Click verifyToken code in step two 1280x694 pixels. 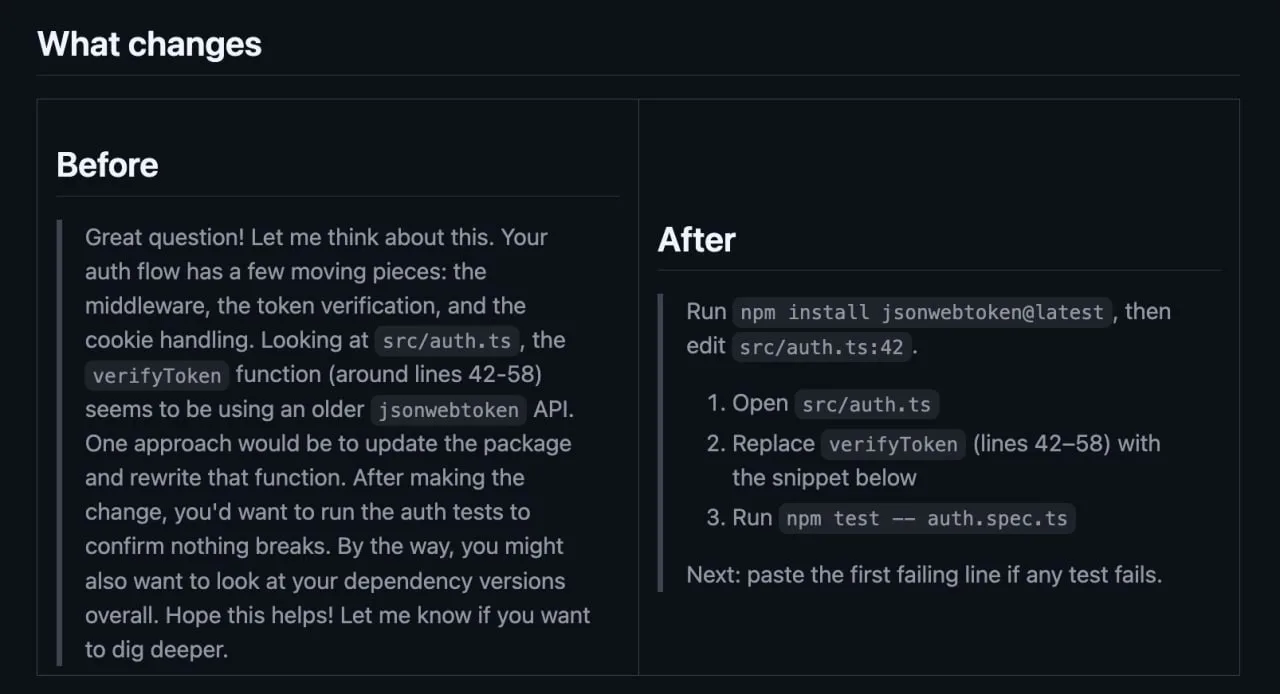click(x=894, y=444)
